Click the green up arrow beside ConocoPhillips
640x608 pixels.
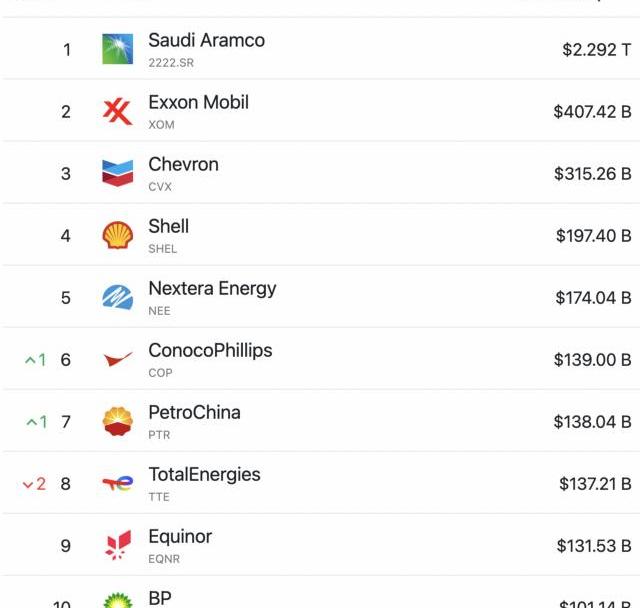(30, 360)
